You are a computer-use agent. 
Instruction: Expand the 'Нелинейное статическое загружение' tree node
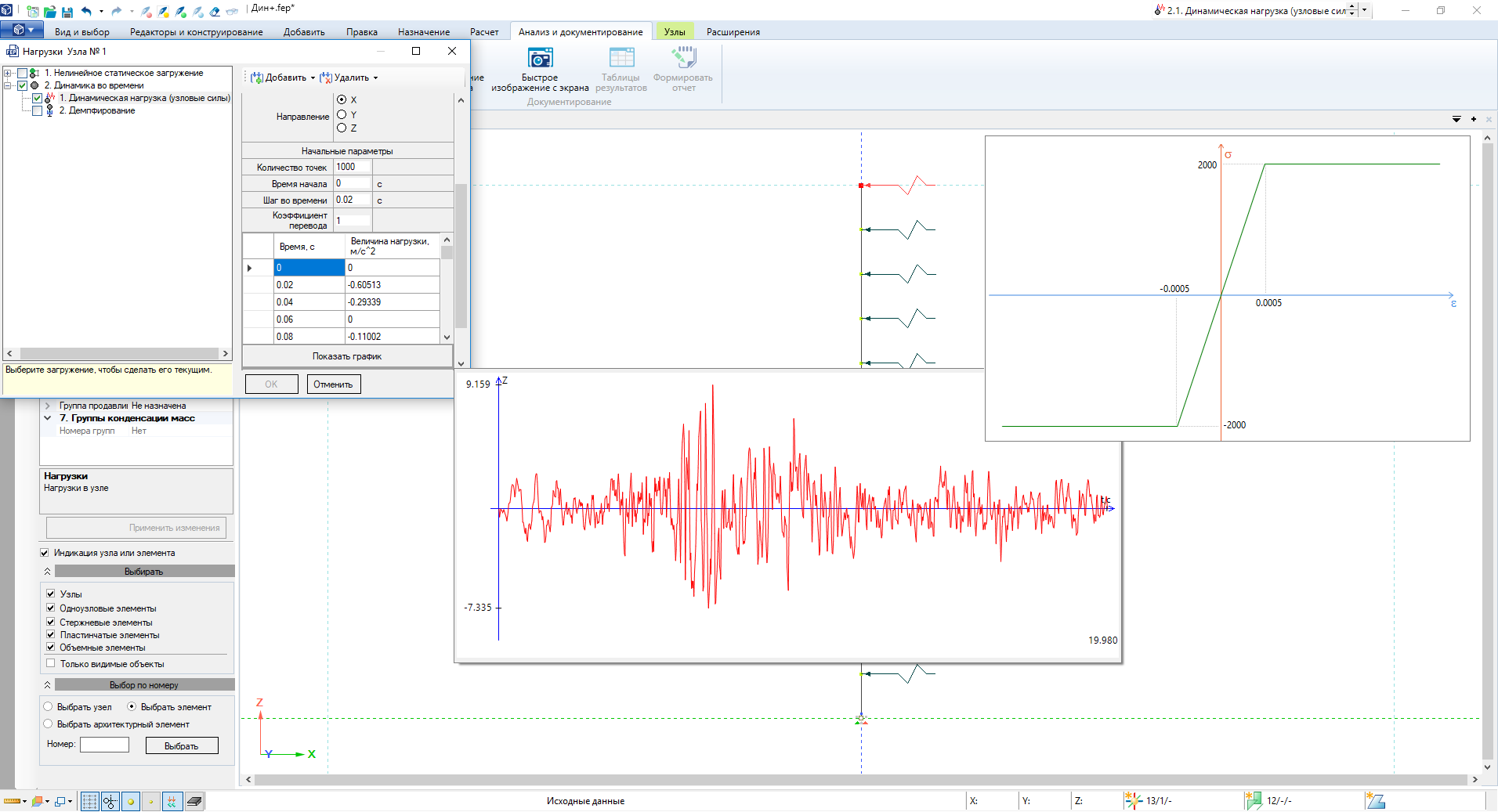(x=8, y=73)
